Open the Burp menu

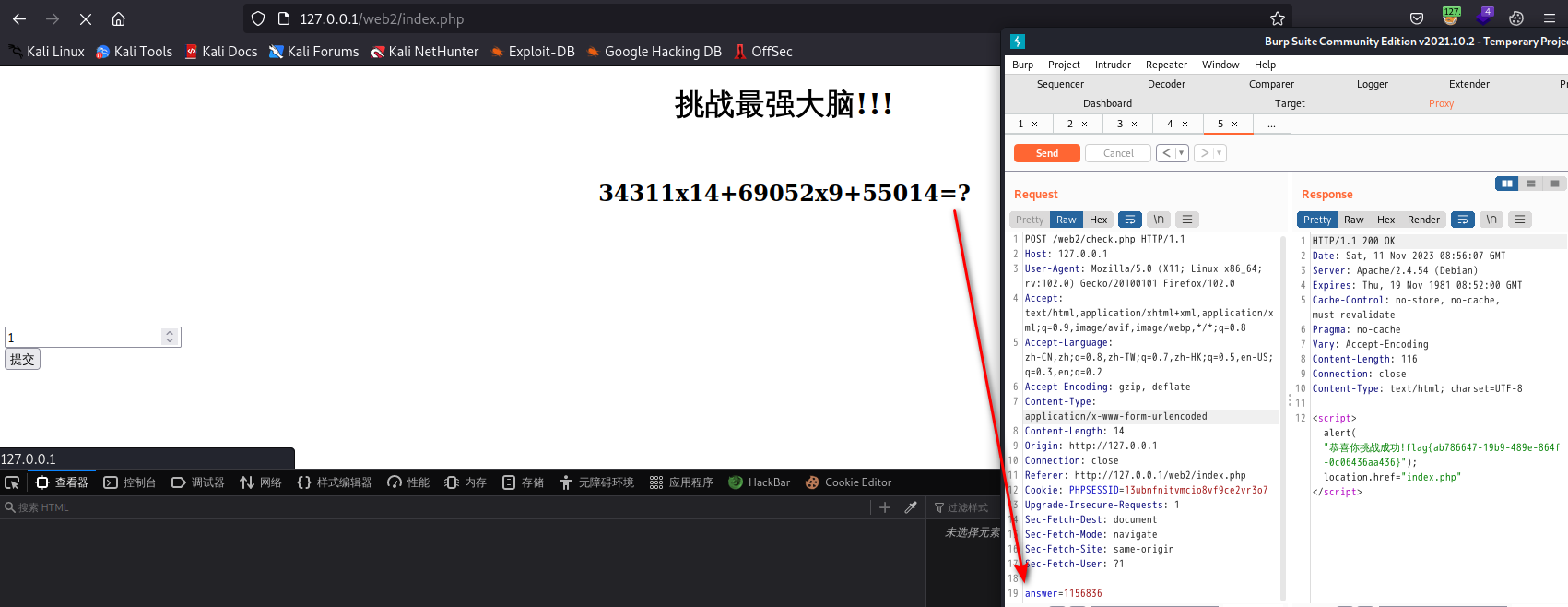1023,65
